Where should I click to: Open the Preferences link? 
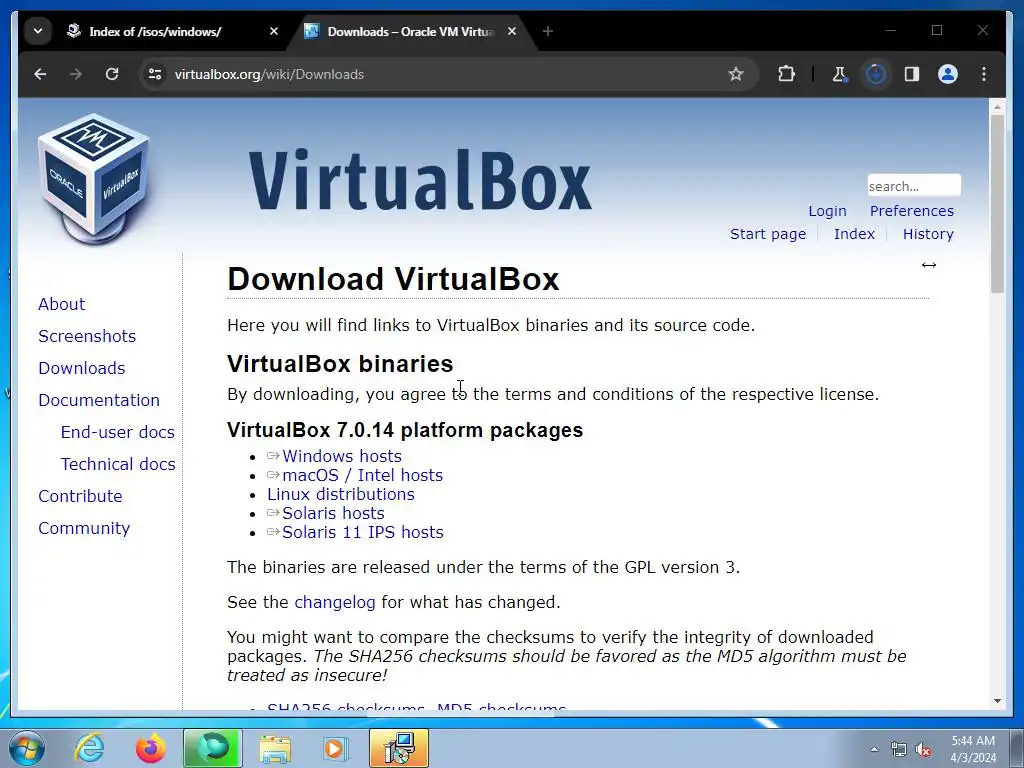tap(912, 211)
